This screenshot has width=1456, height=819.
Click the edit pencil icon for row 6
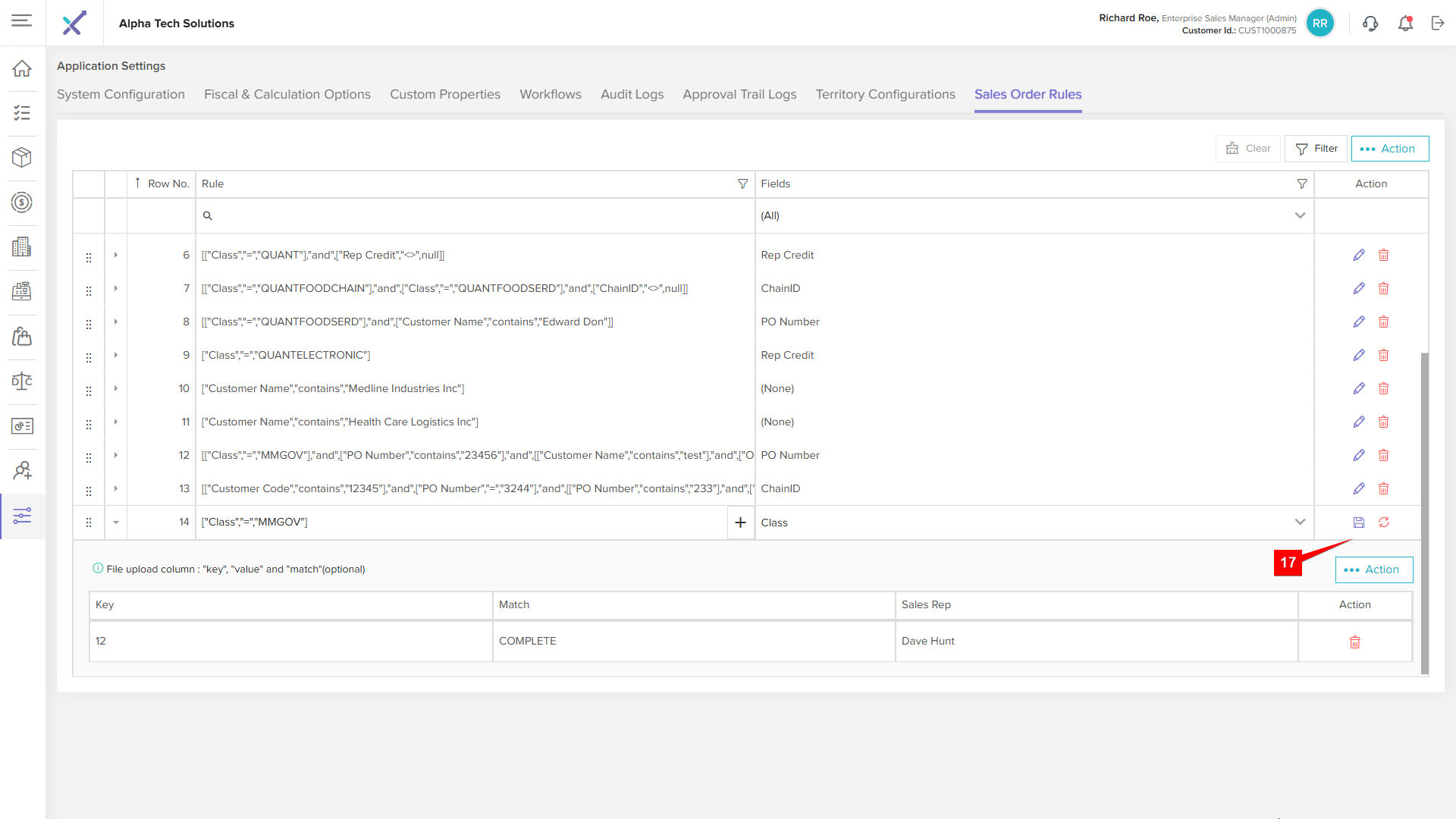(x=1359, y=255)
